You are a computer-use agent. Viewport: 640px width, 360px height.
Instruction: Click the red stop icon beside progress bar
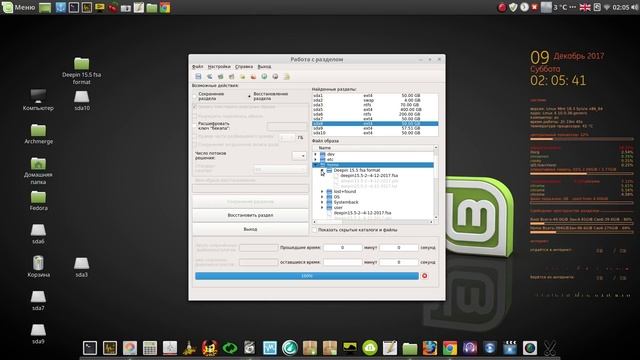424,276
